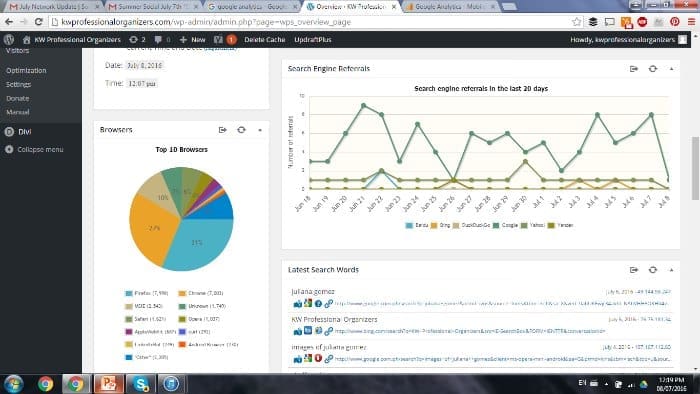Click the Buffer stack extension icon
700x394 pixels.
593,21
